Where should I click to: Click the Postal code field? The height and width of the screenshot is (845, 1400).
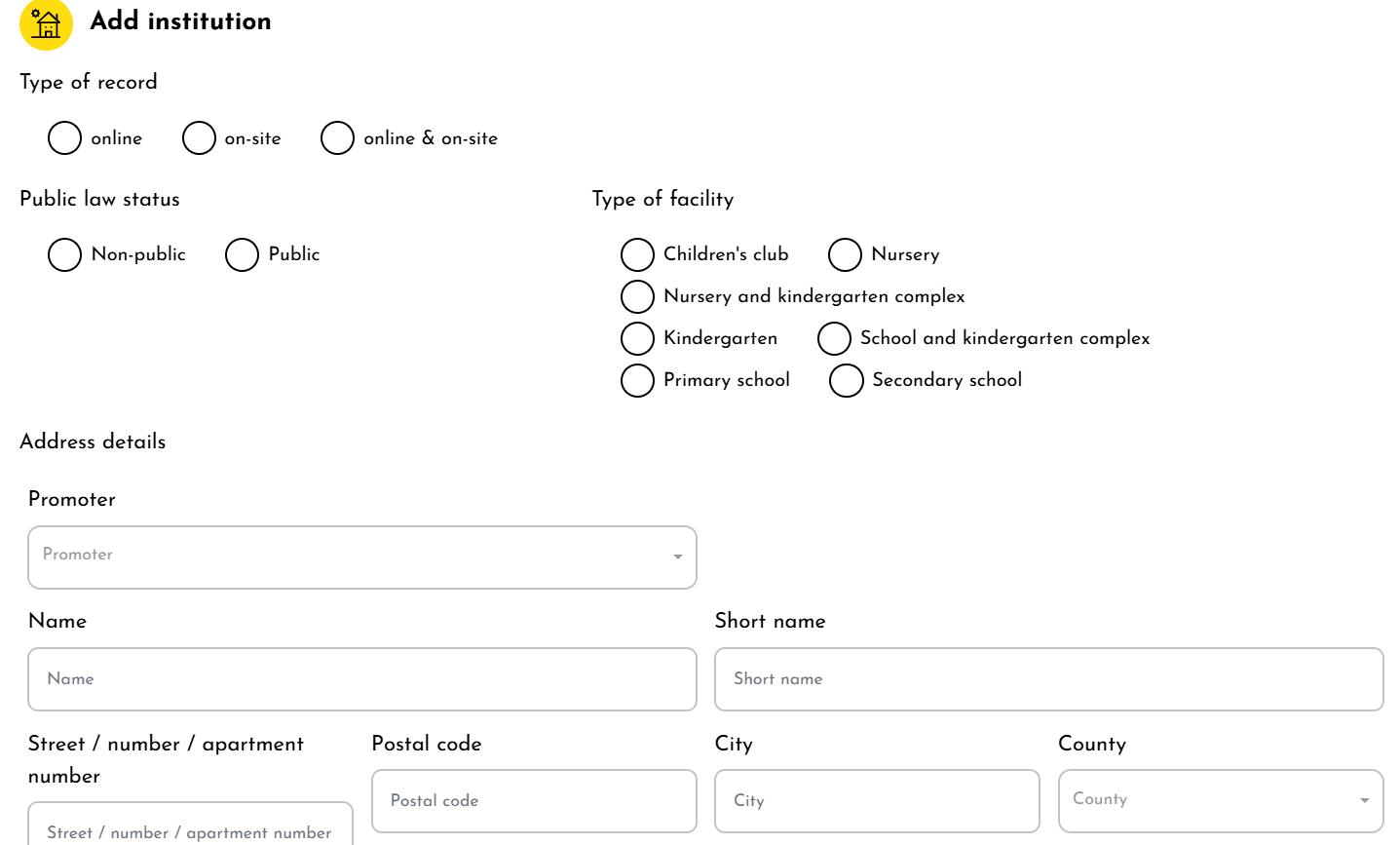click(534, 801)
